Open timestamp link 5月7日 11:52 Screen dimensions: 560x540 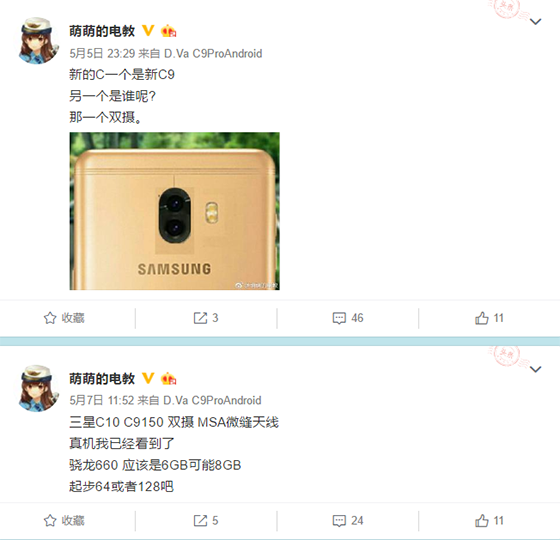(x=102, y=400)
